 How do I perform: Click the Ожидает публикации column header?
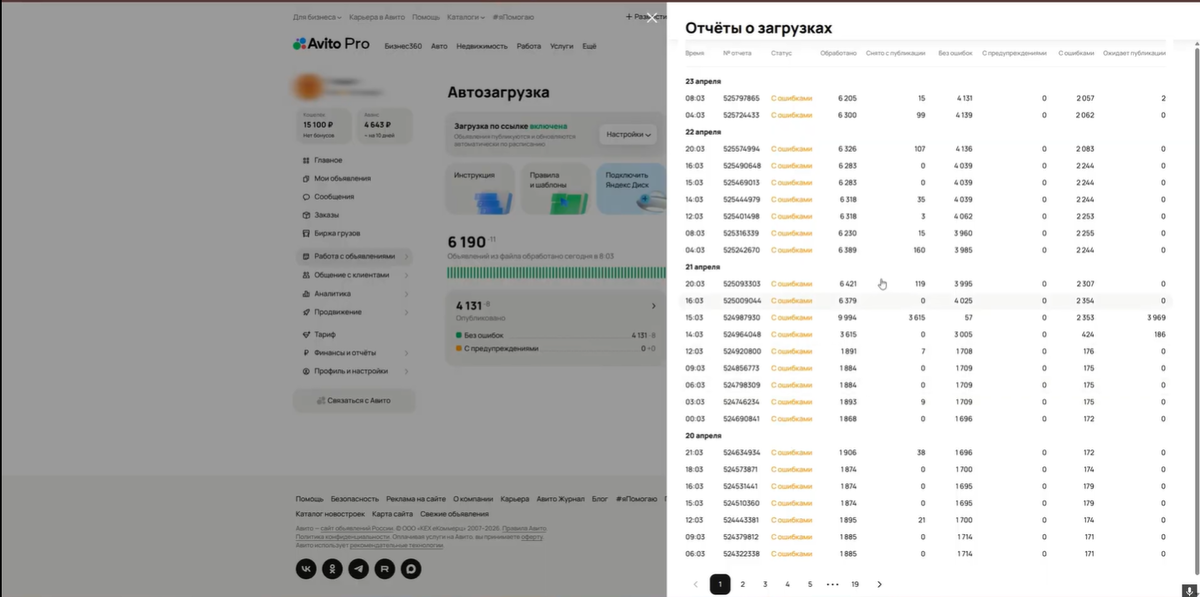[1134, 53]
